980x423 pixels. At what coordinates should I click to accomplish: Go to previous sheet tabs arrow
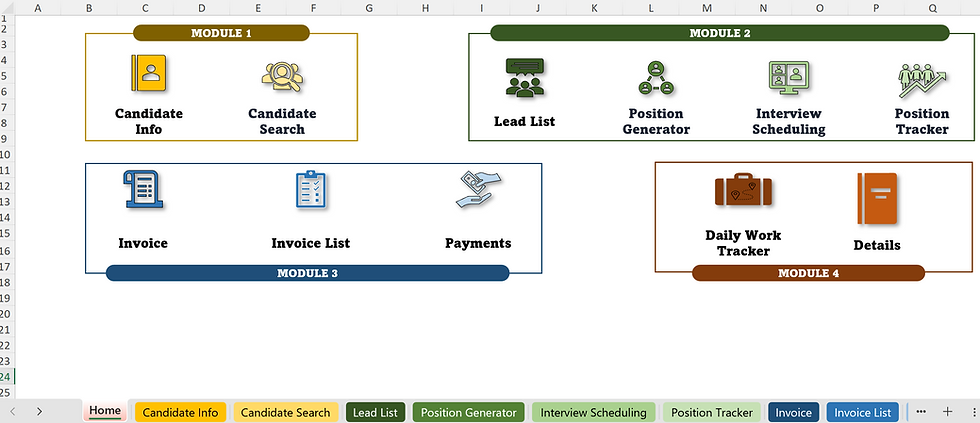coord(12,411)
